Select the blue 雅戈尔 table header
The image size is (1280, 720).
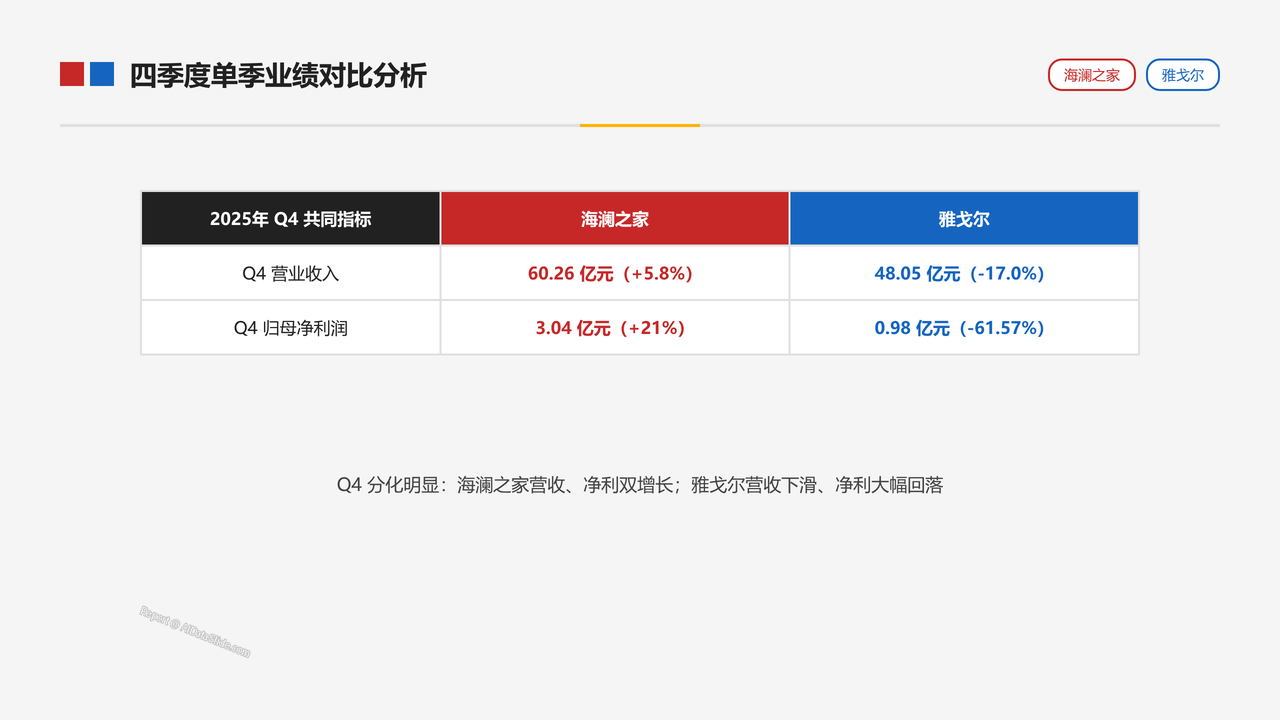(964, 218)
